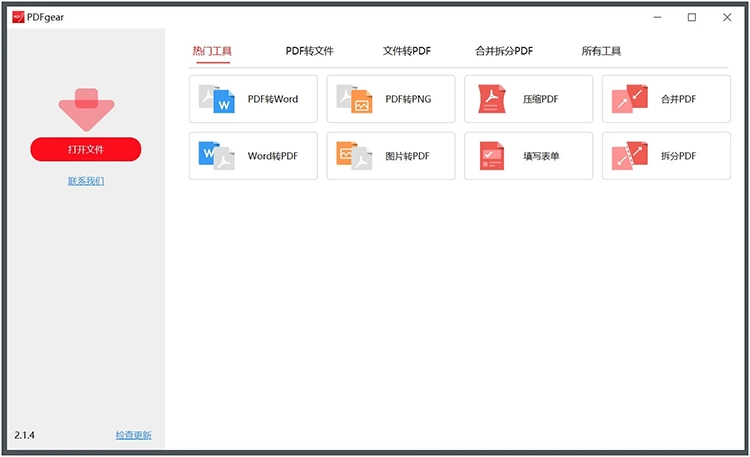Click the Word转PDF tool icon
This screenshot has width=750, height=457.
216,156
